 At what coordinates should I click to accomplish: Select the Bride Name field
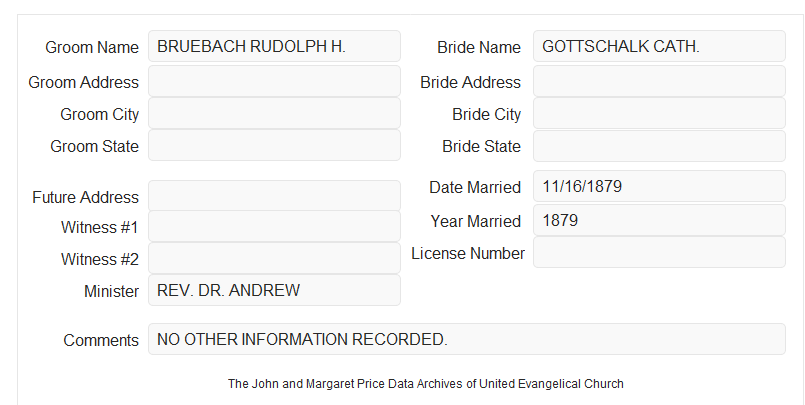[659, 46]
